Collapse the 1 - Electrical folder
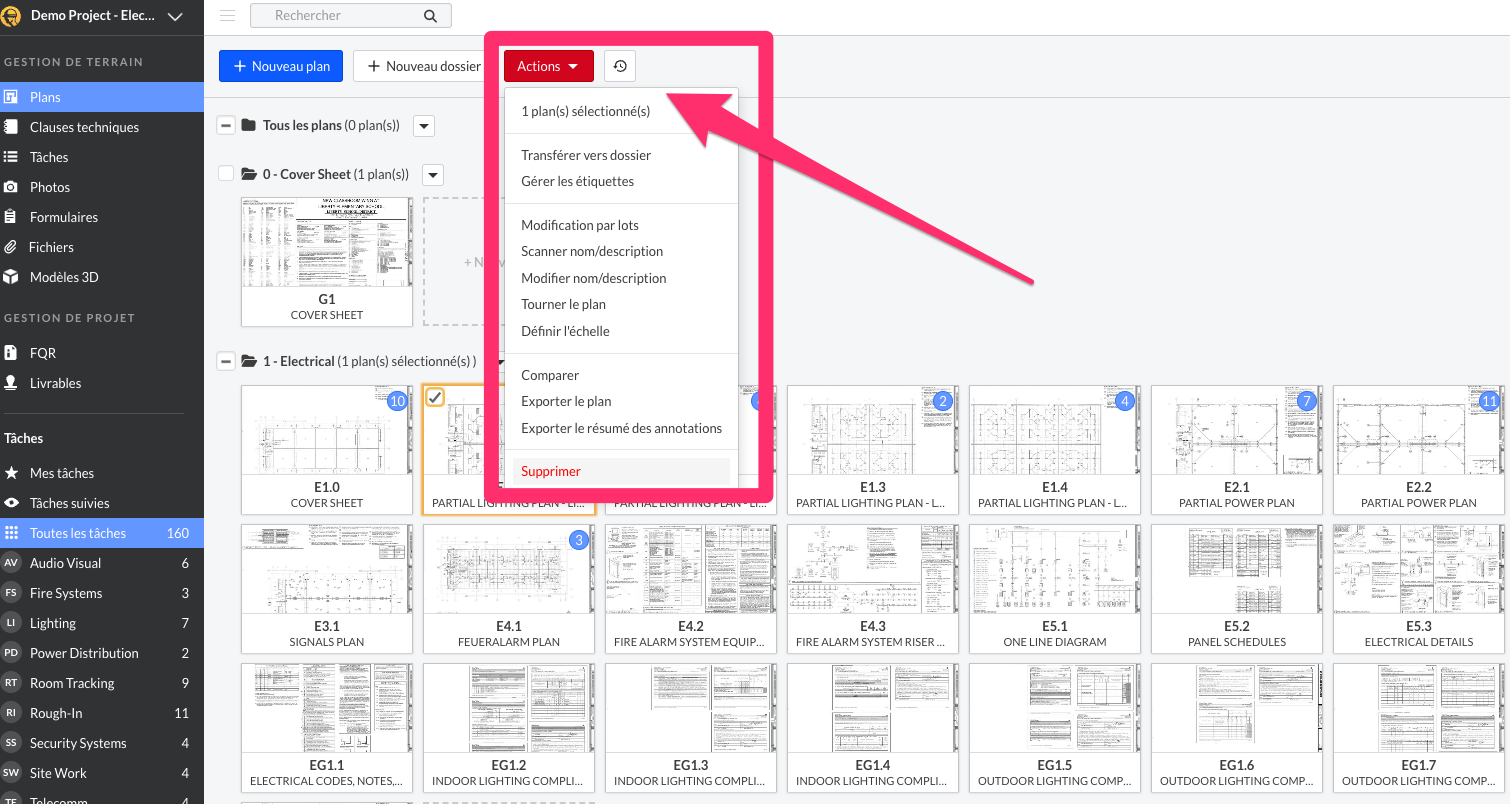This screenshot has width=1510, height=804. tap(226, 361)
